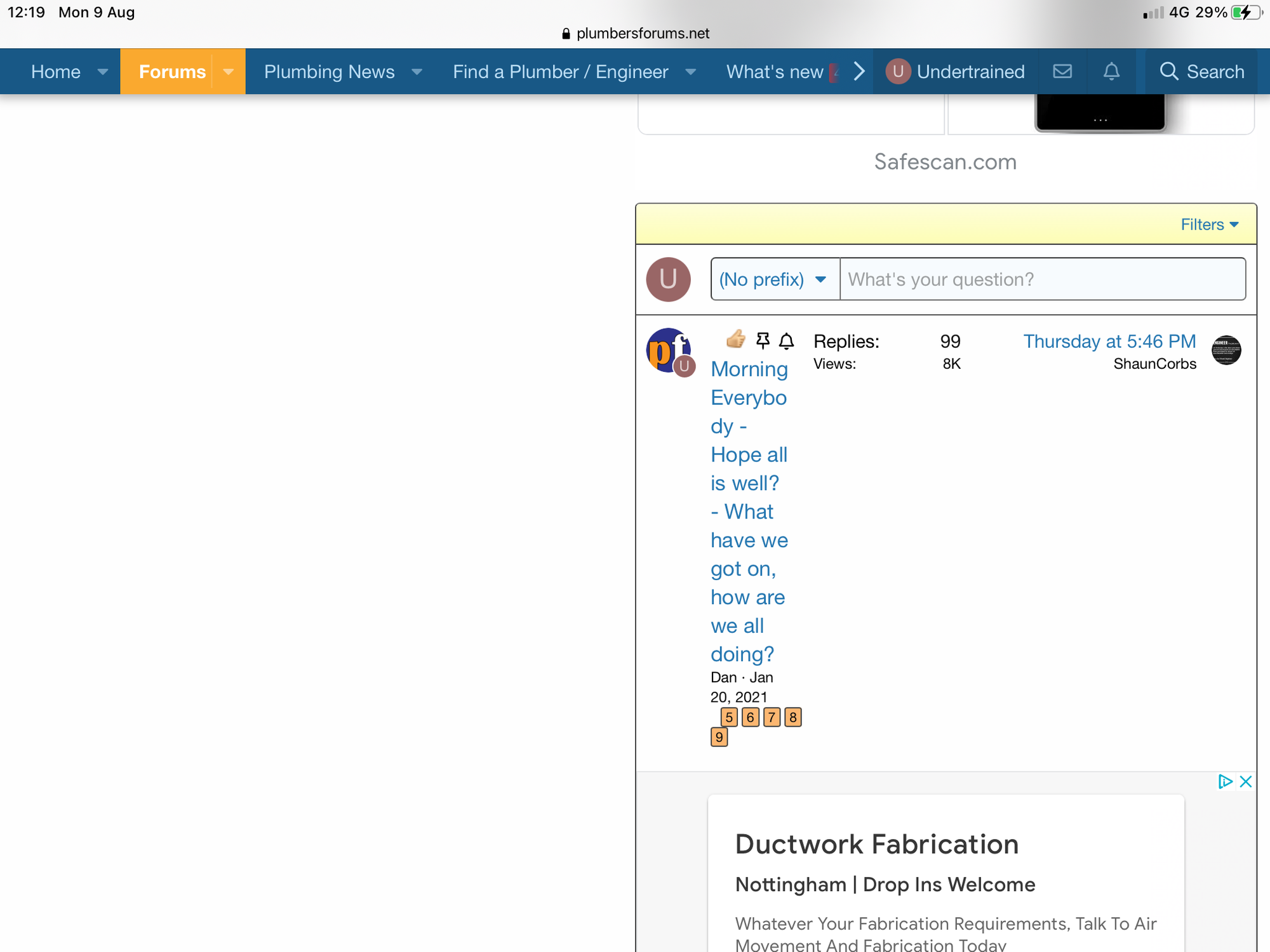Jump to thread page 8
The height and width of the screenshot is (952, 1270).
click(x=792, y=717)
